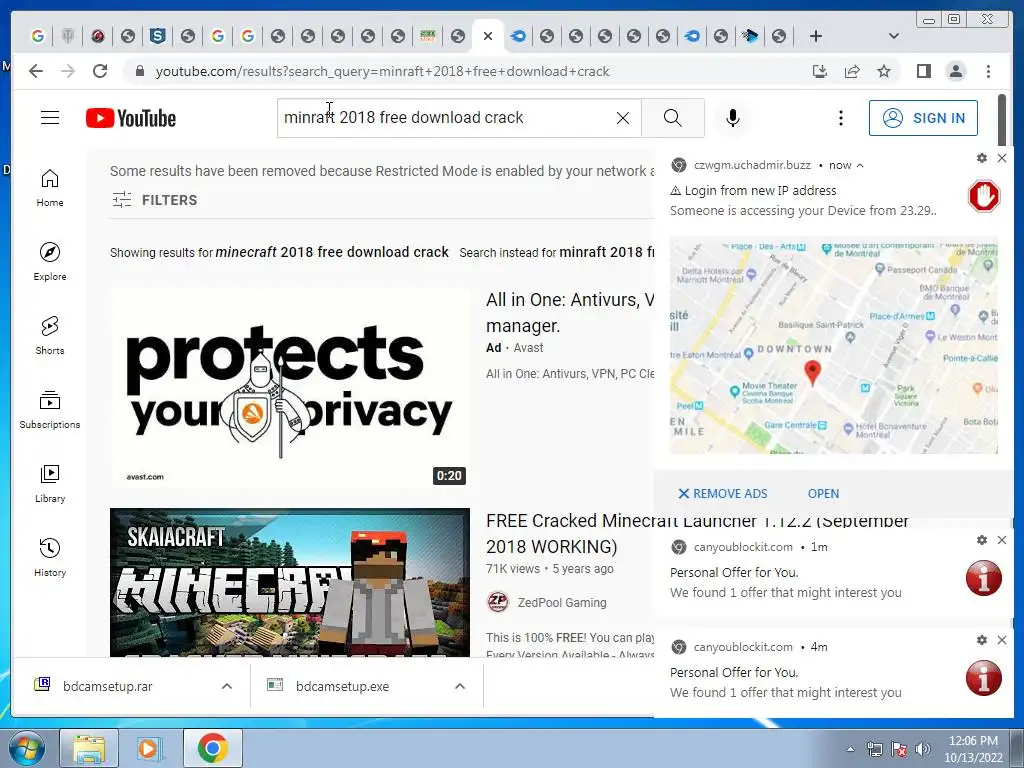Open the tab search dropdown chevron

(893, 36)
